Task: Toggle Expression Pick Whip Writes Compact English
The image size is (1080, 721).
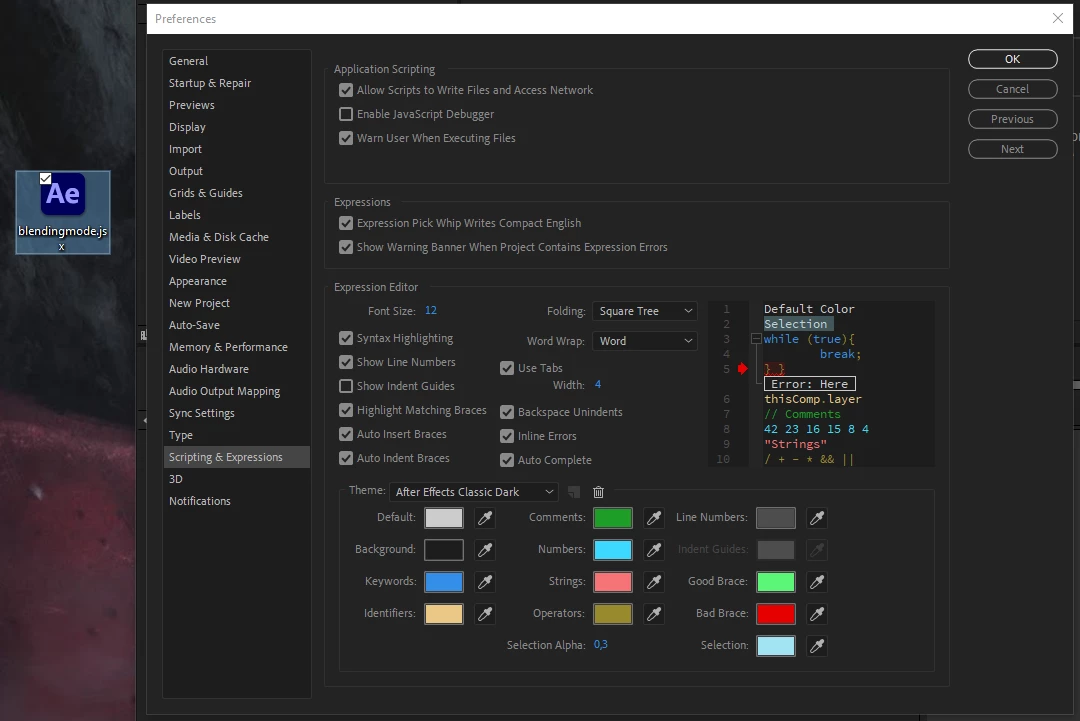Action: (x=346, y=223)
